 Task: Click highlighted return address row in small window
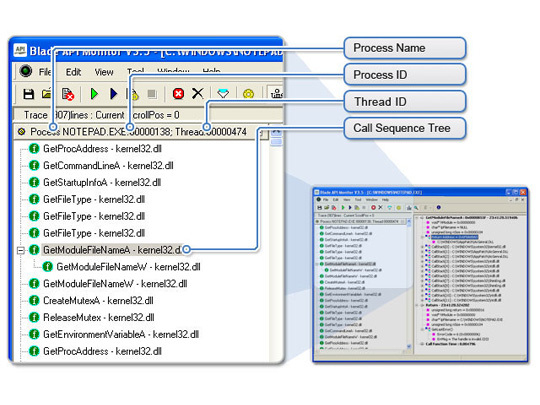(x=454, y=237)
